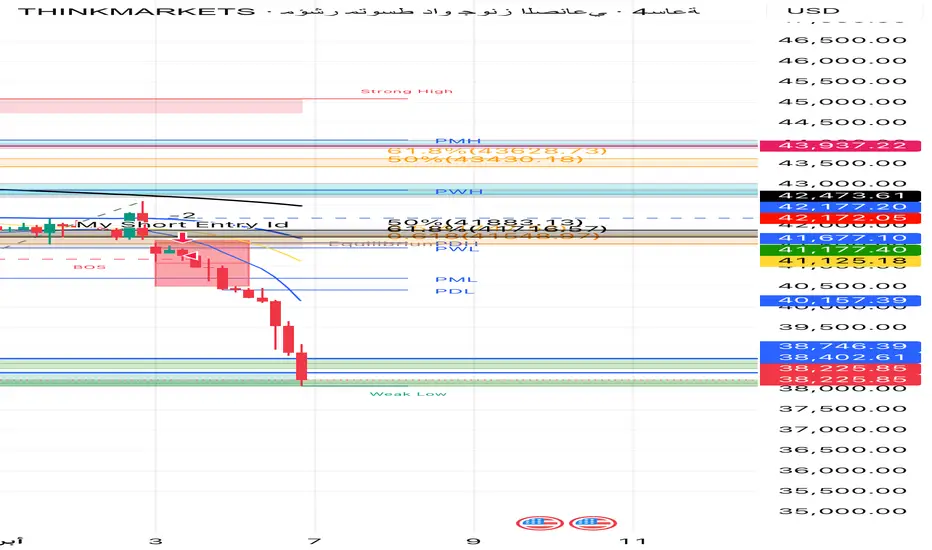Click the 45,000.00 price axis tick
The height and width of the screenshot is (550, 932).
pos(842,102)
